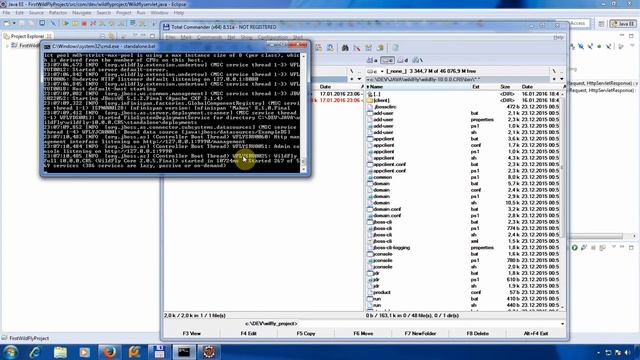Open Eclipse Window menu
The image size is (640, 360).
pos(159,13)
